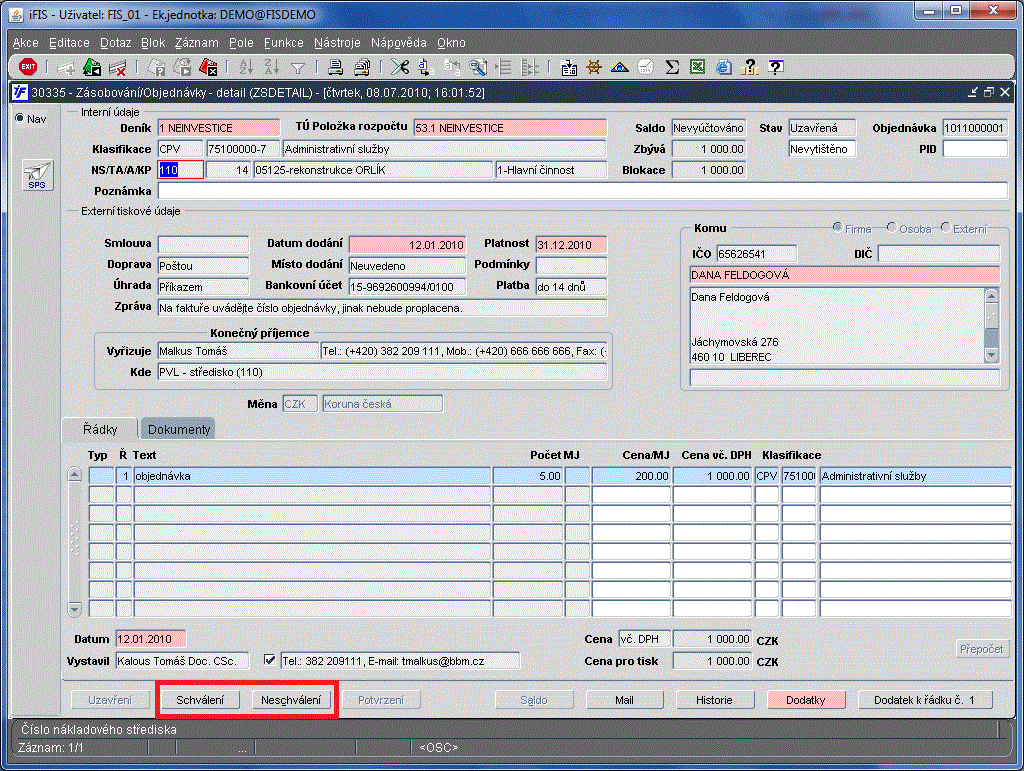Click the ship wheel toolbar icon
The height and width of the screenshot is (771, 1024).
coord(595,67)
